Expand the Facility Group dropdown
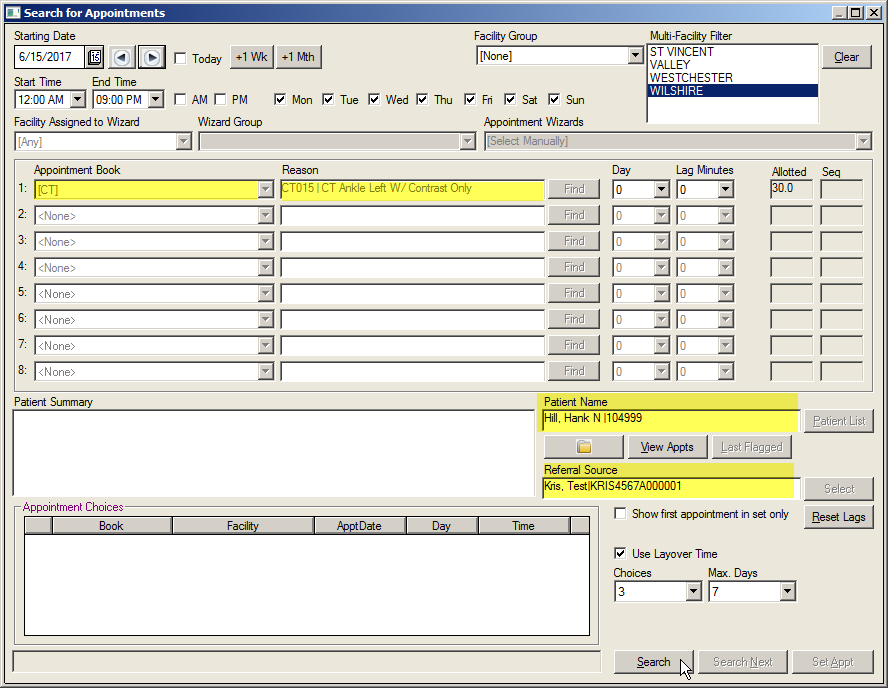Screen dimensions: 888x688 [635, 56]
